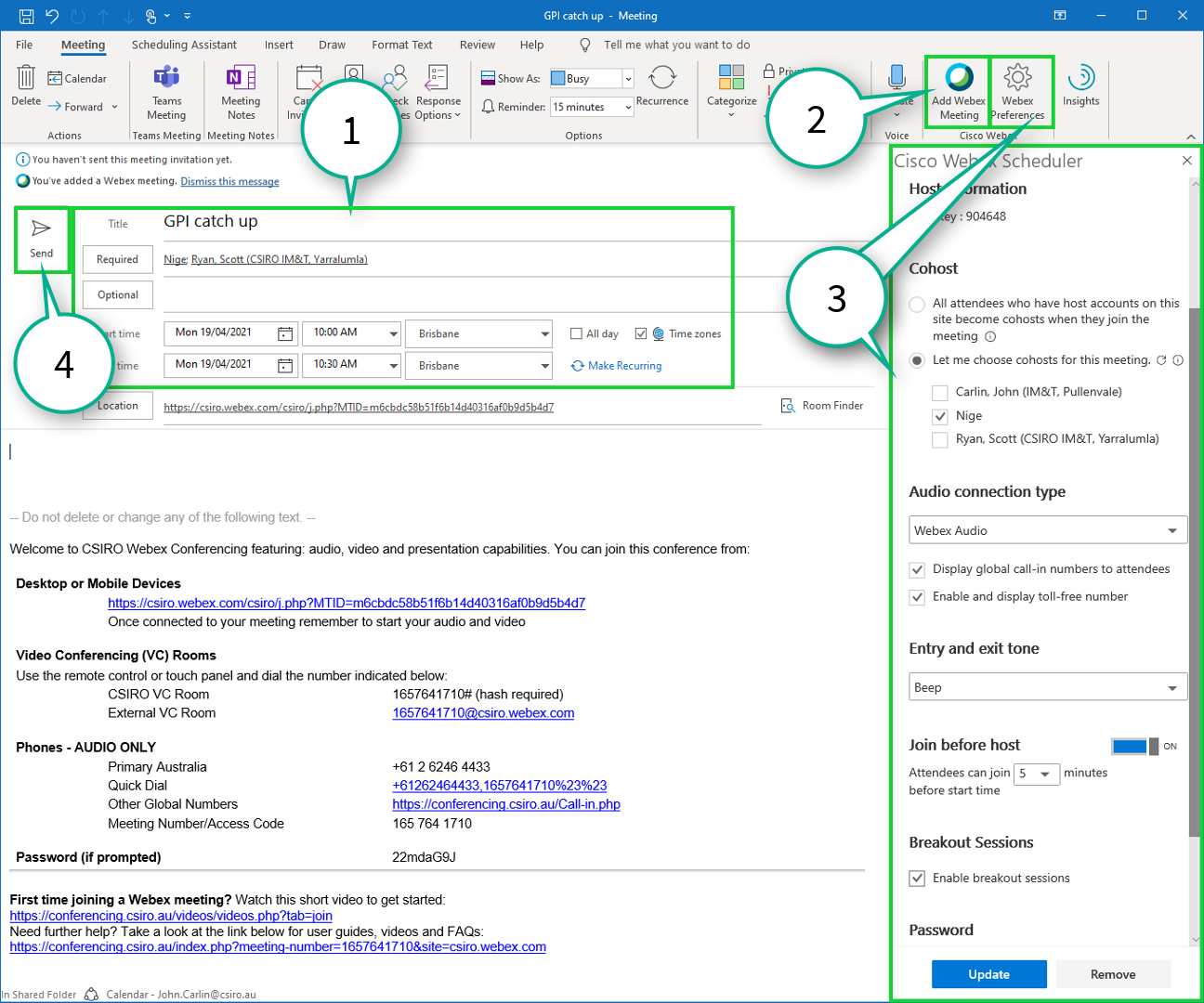Click the Save icon in the title bar
1204x1003 pixels.
pos(26,16)
